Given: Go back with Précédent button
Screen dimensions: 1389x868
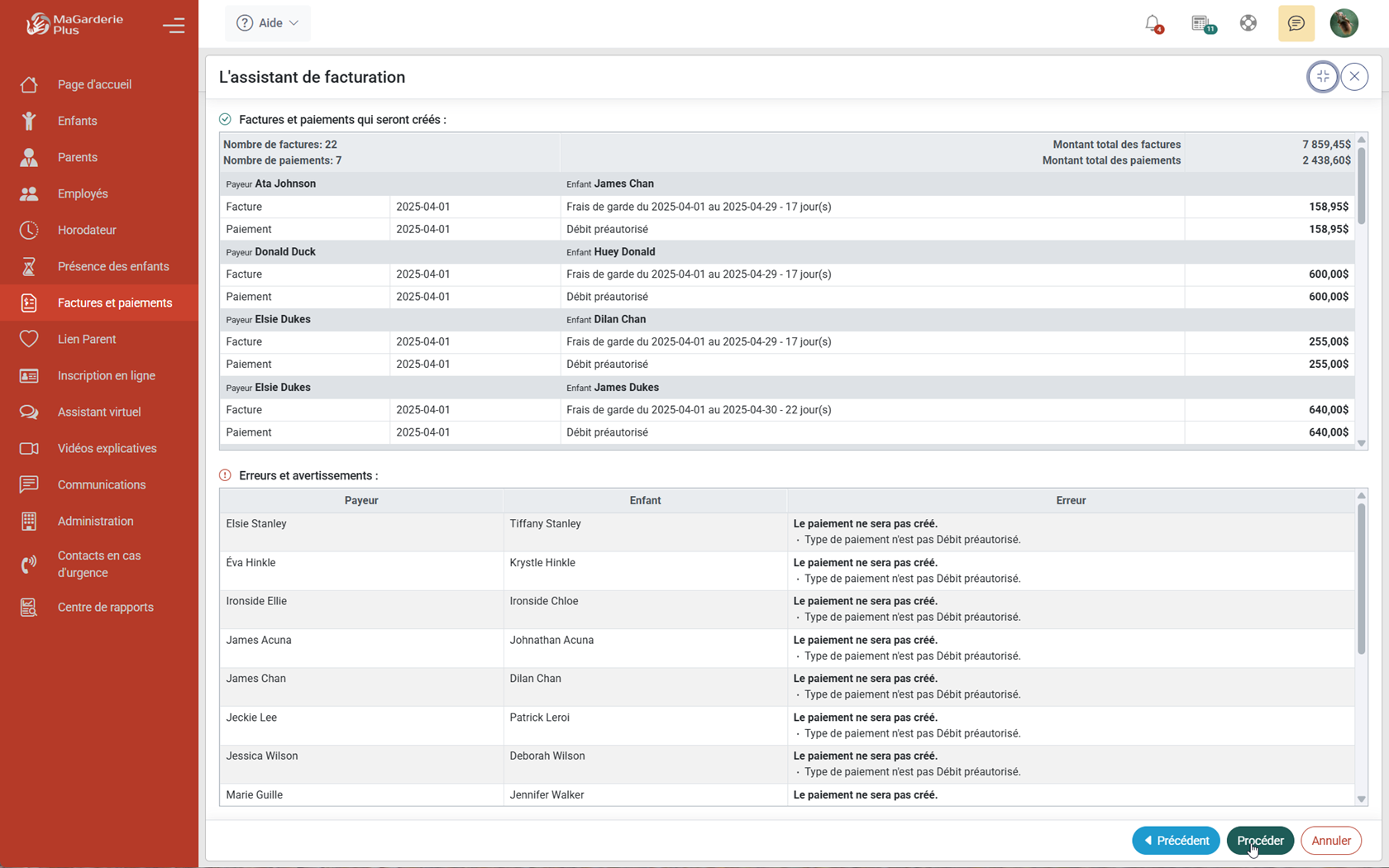Looking at the screenshot, I should [x=1175, y=841].
